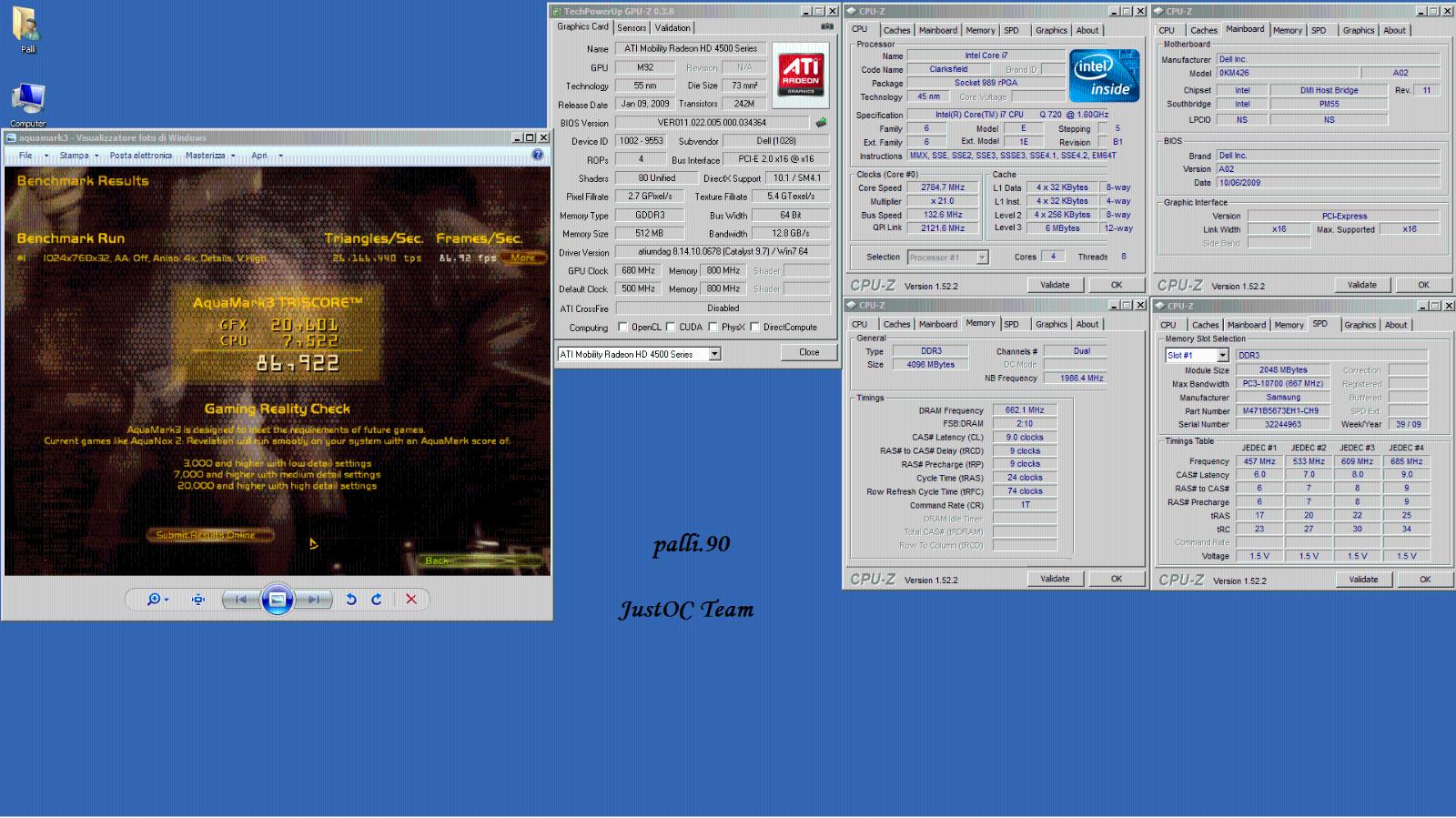Click the DRAM Frequency value 662.1 MHz
Viewport: 1456px width, 818px height.
pos(1025,410)
